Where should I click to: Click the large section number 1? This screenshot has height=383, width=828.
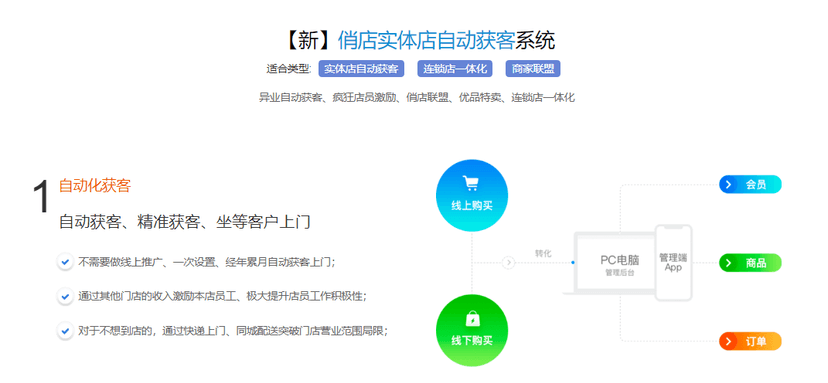coord(41,197)
